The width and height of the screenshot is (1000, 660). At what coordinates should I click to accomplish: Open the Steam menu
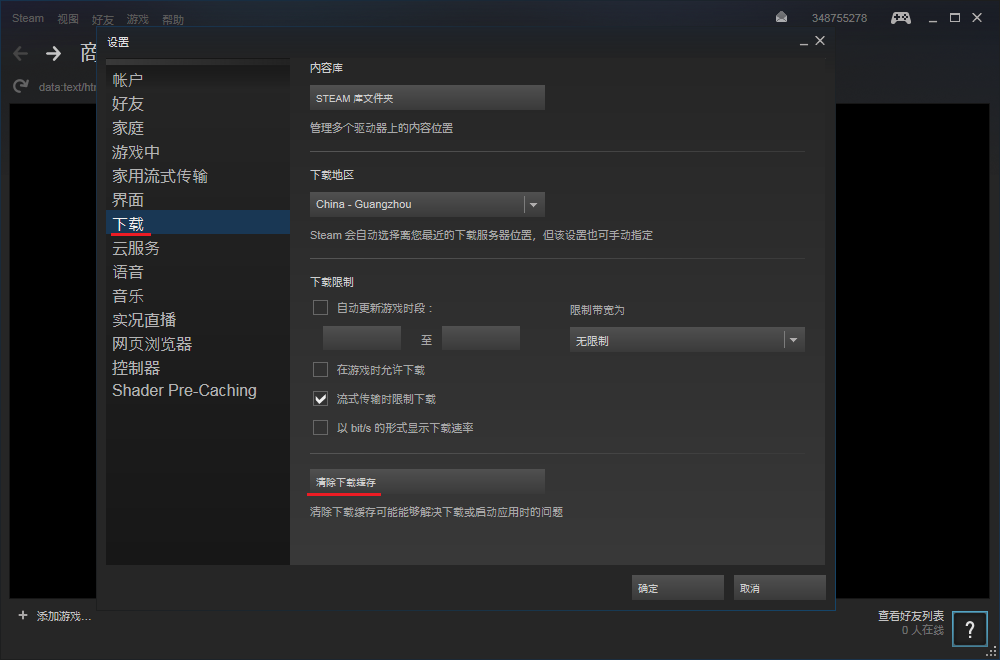(x=28, y=18)
